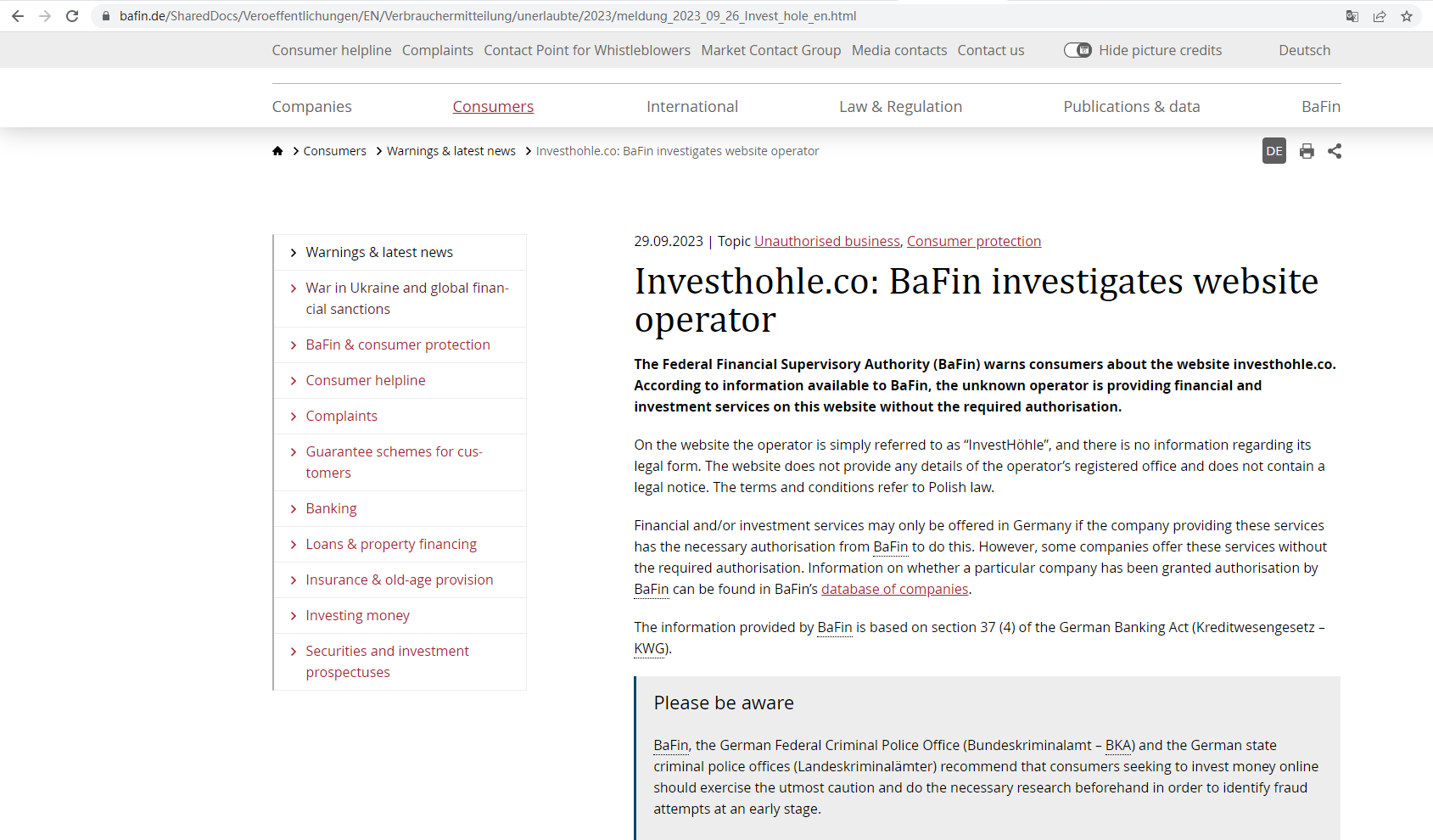
Task: Open Consumer helpline sidebar link
Action: pos(366,380)
